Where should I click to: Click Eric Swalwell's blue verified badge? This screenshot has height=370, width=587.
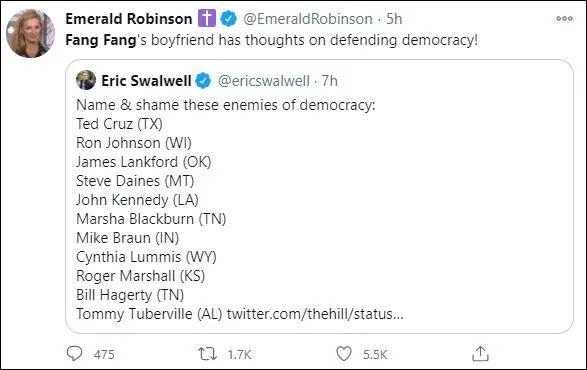203,81
